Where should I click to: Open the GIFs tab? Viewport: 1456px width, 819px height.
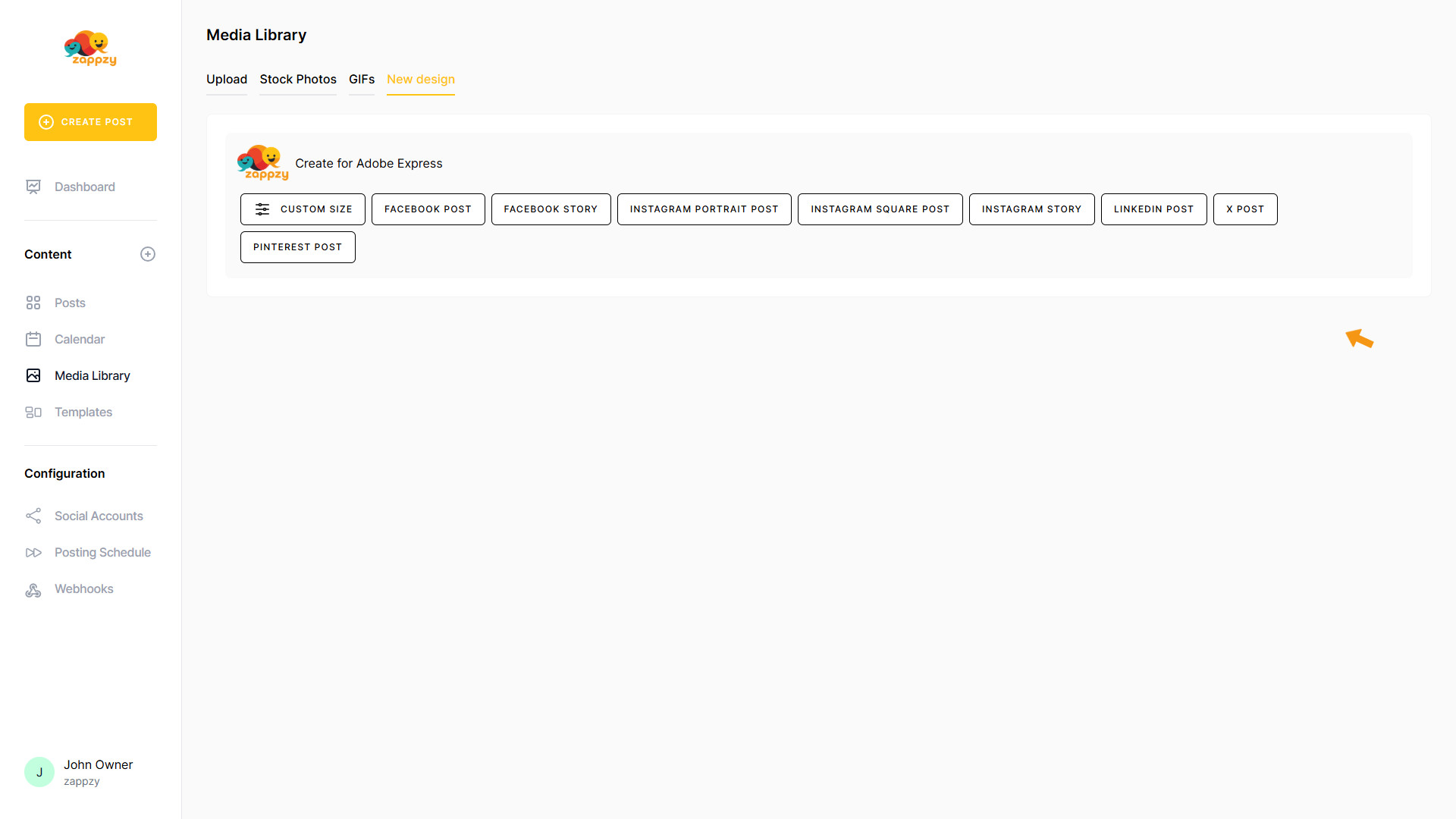[362, 79]
